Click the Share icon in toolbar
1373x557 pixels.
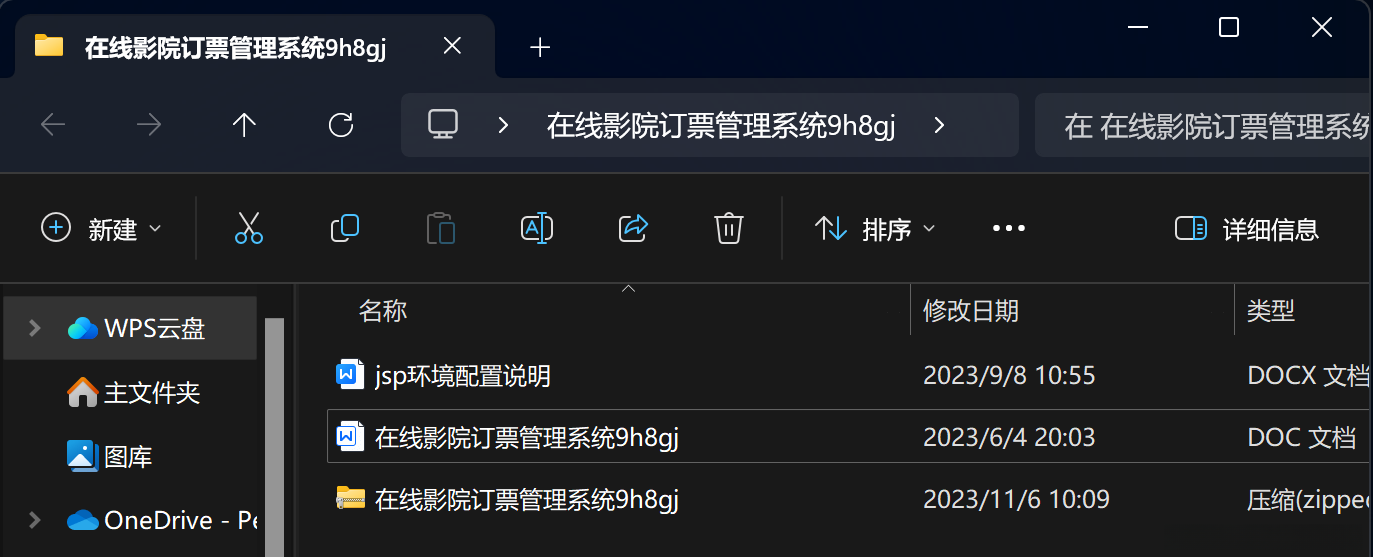point(634,229)
